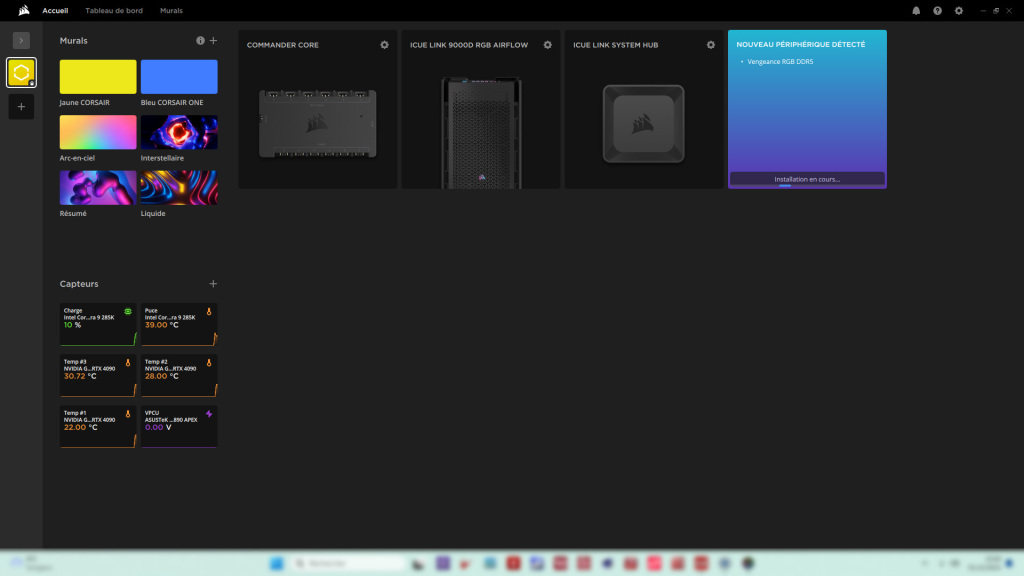Select the yellow hexagon profile icon
The height and width of the screenshot is (576, 1024).
22,72
